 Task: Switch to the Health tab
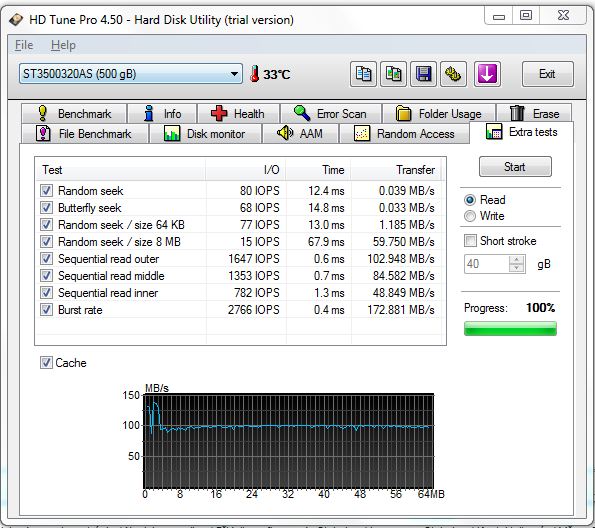click(x=238, y=113)
